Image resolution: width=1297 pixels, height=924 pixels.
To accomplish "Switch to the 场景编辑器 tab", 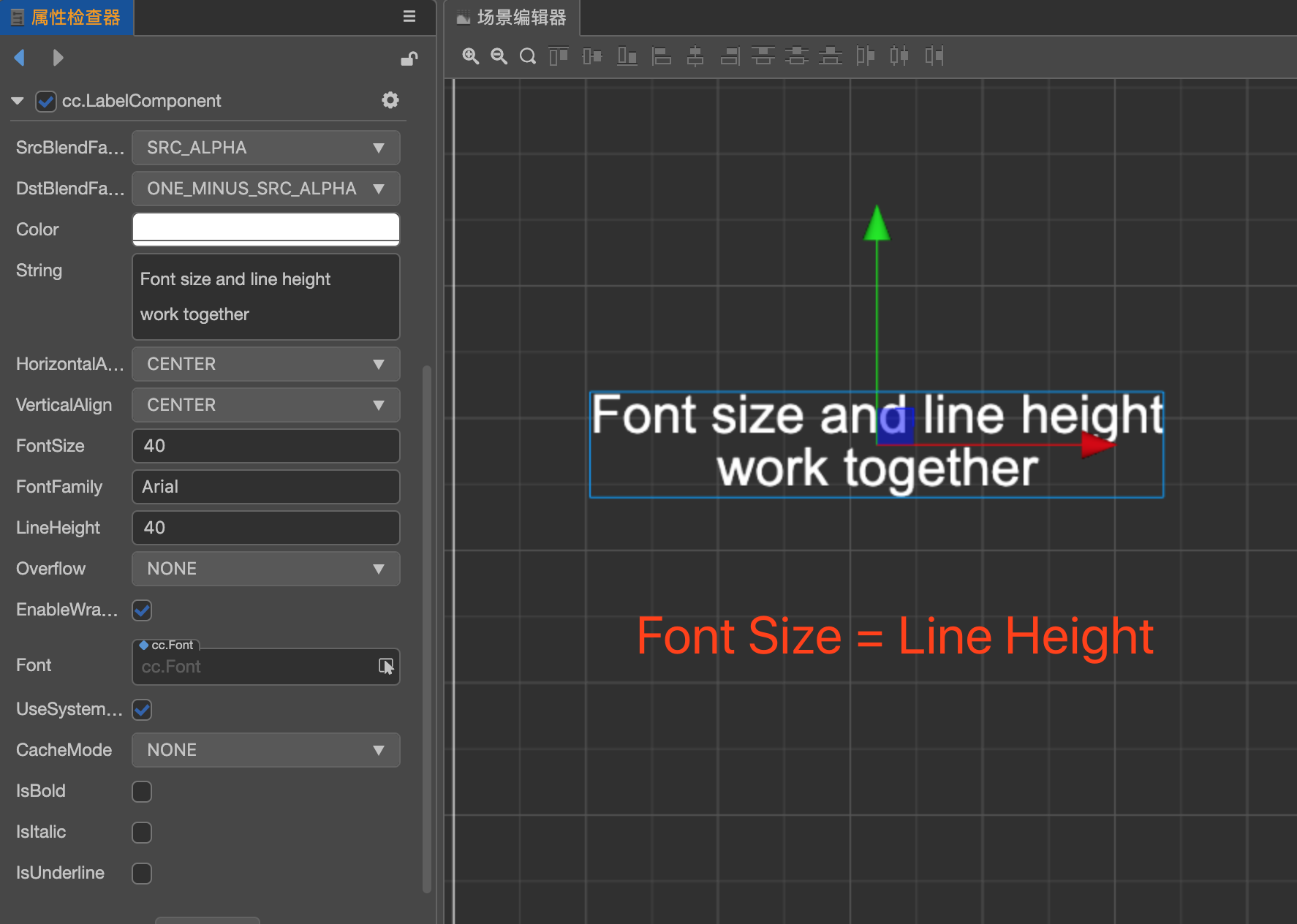I will [512, 18].
